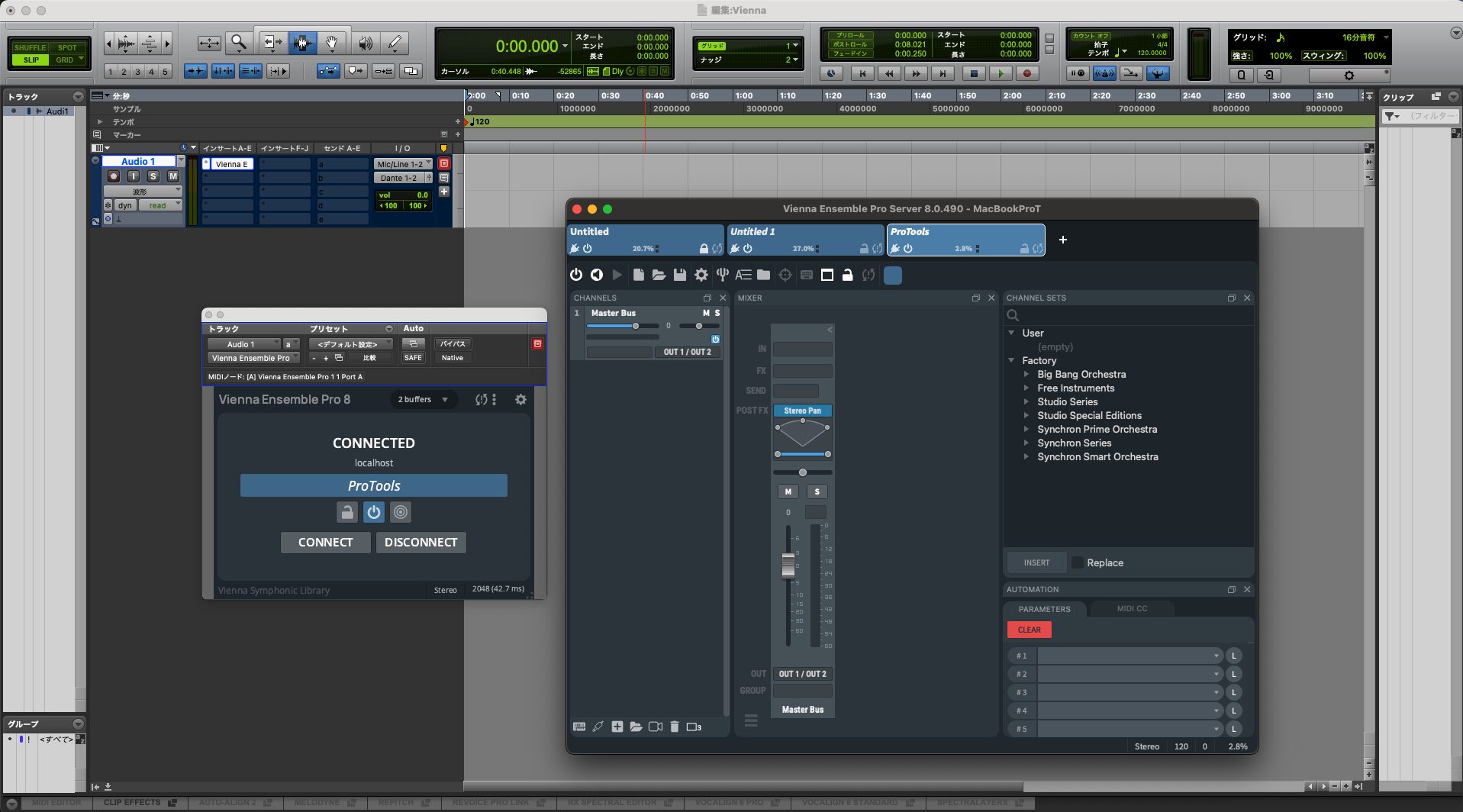
Task: Click the Play button in transport
Action: click(x=1000, y=74)
